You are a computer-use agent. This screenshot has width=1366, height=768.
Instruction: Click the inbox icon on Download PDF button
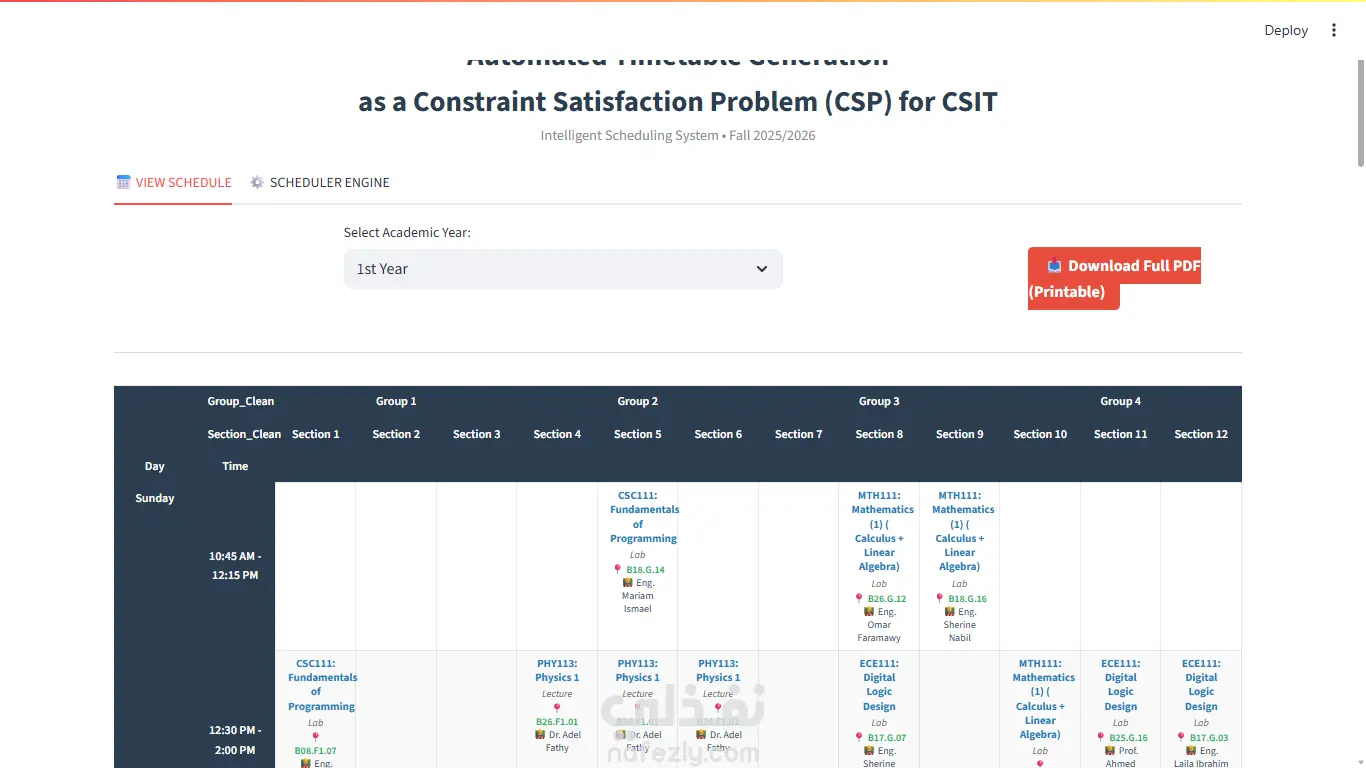coord(1054,265)
